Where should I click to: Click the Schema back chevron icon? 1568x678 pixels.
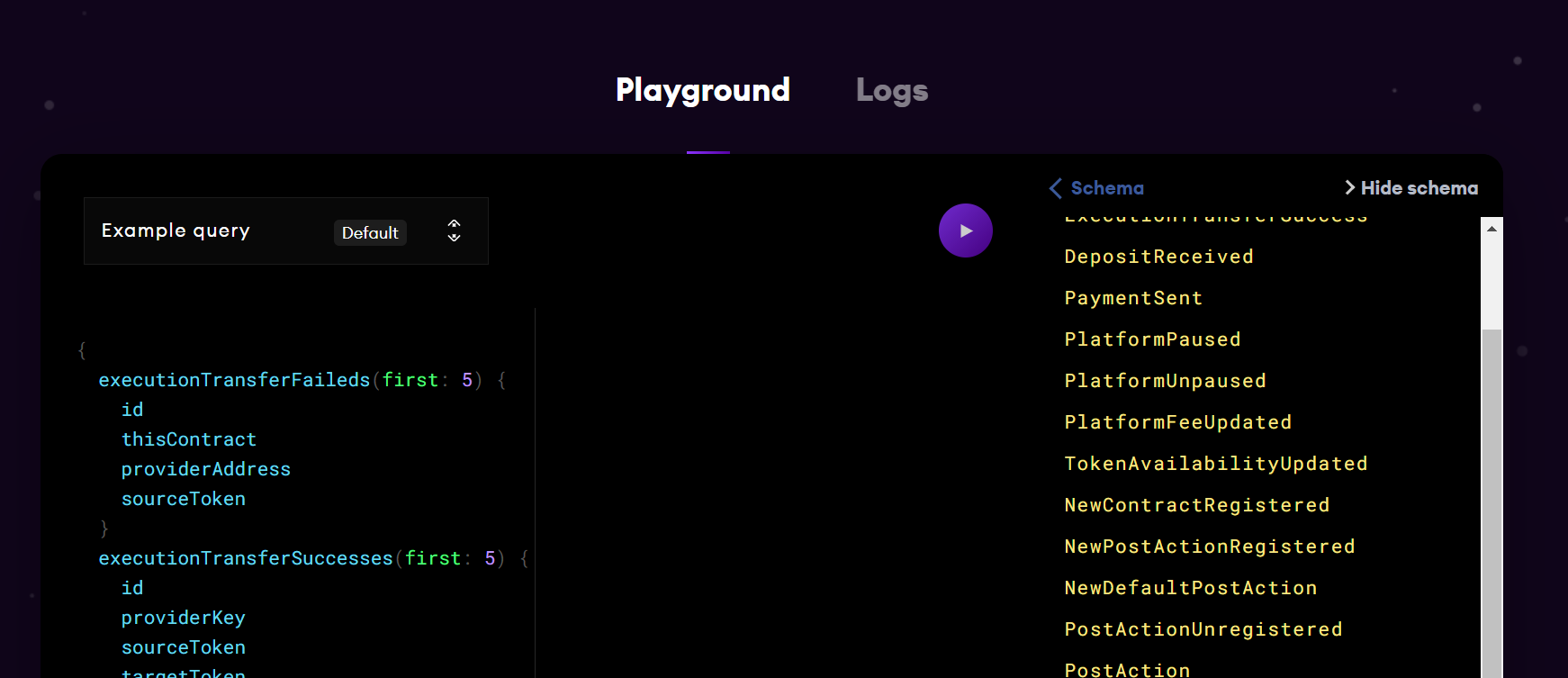pos(1056,188)
